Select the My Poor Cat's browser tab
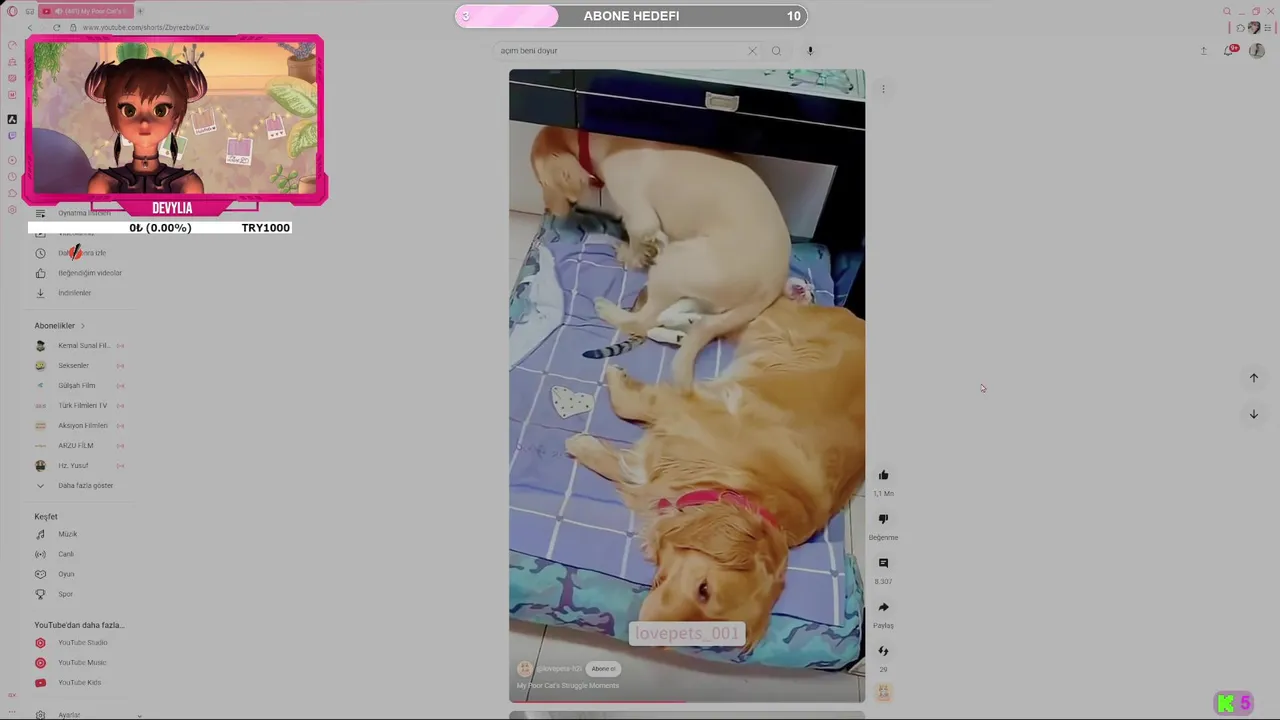Screen dimensions: 1280x720 click(85, 11)
